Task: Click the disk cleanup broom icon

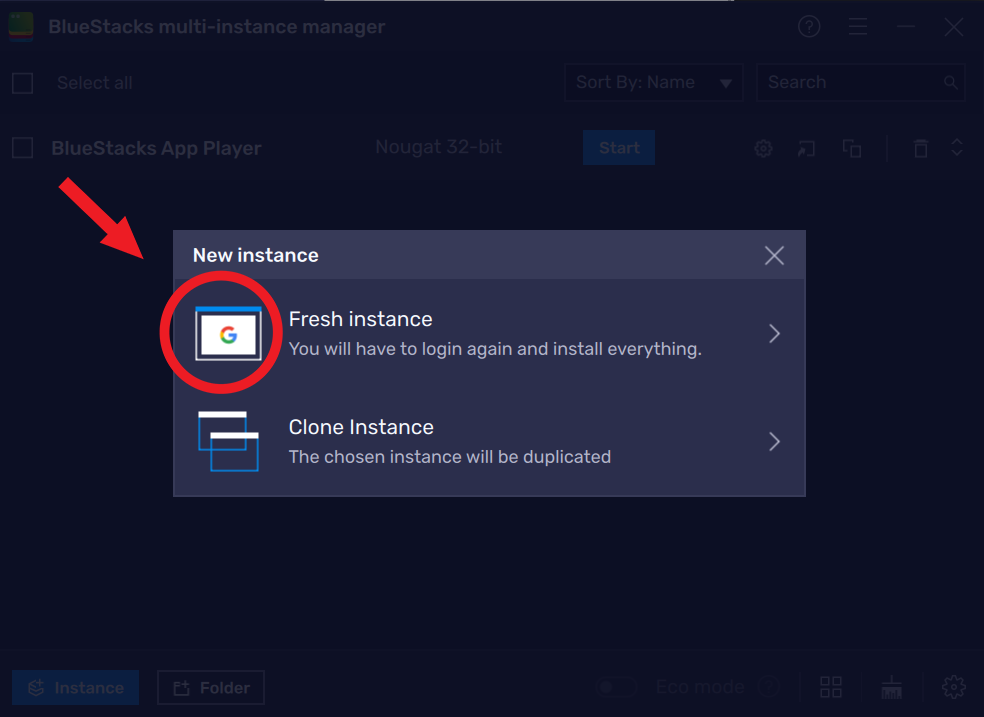Action: pyautogui.click(x=891, y=688)
